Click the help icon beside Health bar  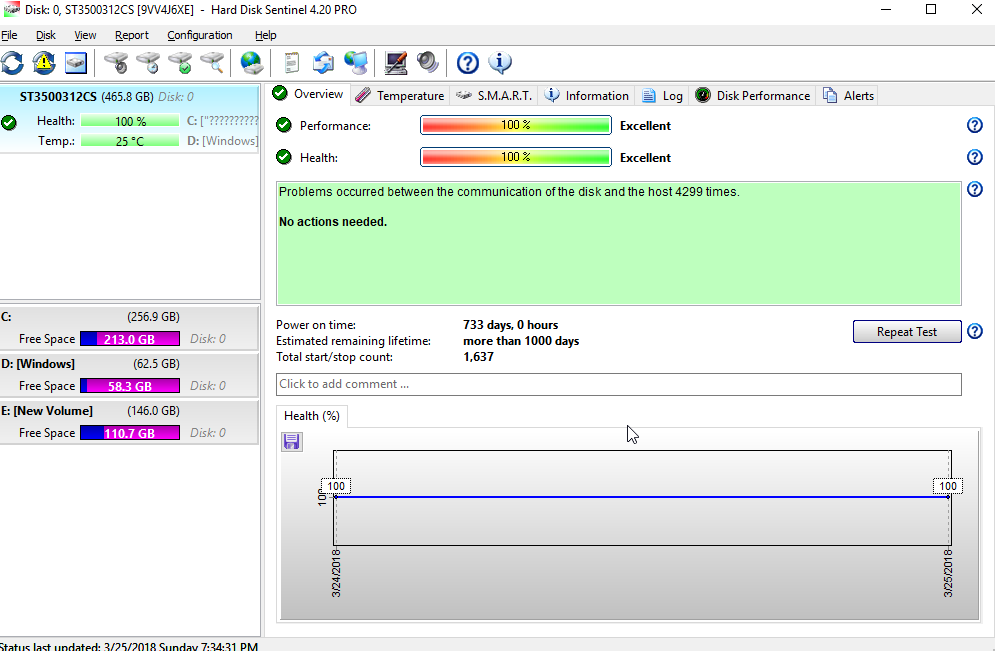tap(975, 157)
